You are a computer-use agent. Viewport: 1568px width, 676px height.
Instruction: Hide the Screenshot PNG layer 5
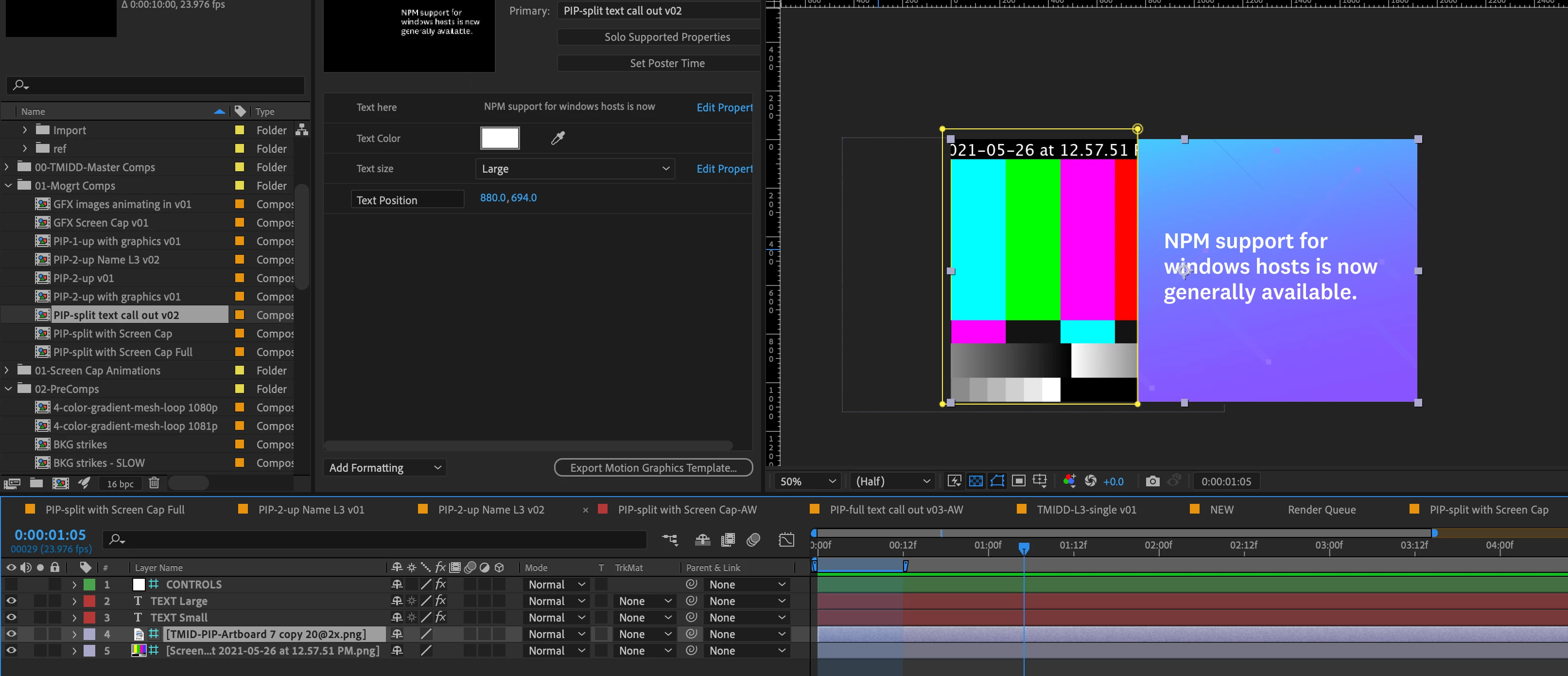click(11, 650)
